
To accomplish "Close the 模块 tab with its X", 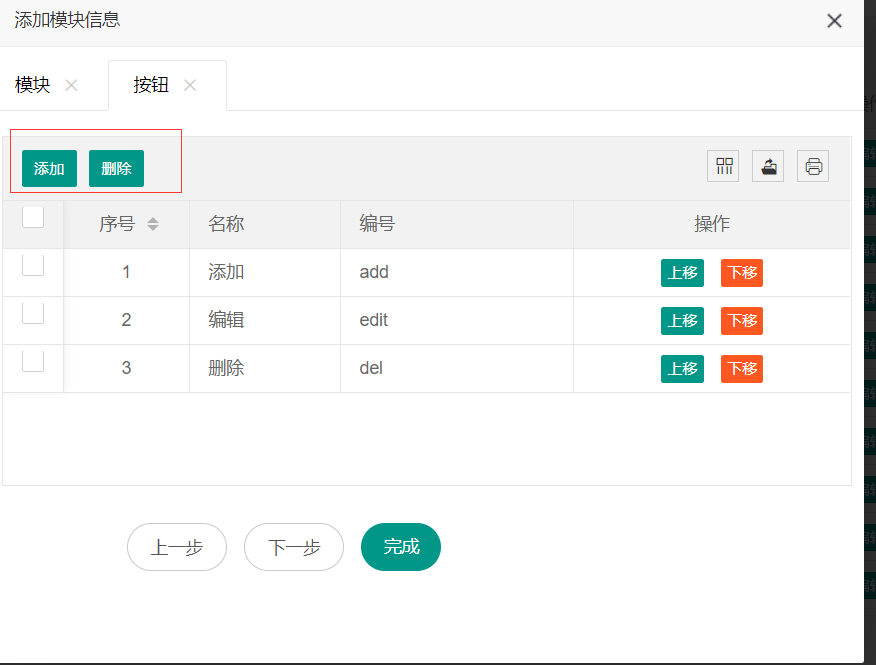I will click(x=71, y=85).
